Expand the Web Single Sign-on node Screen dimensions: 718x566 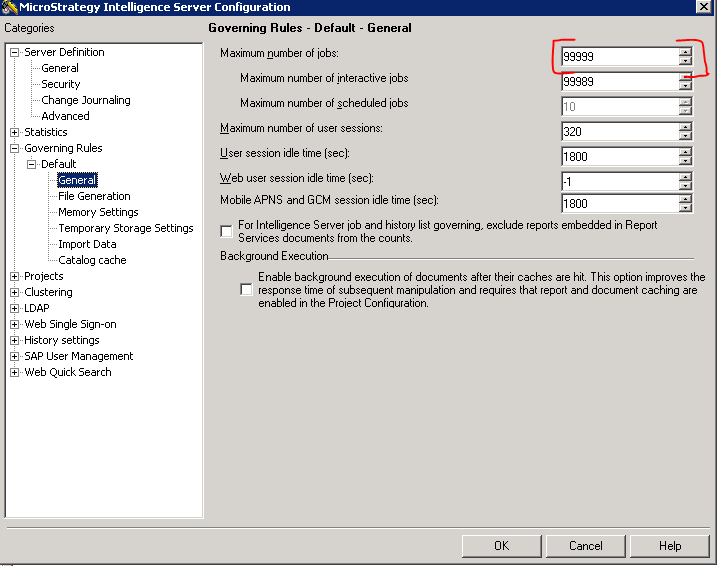click(x=15, y=325)
